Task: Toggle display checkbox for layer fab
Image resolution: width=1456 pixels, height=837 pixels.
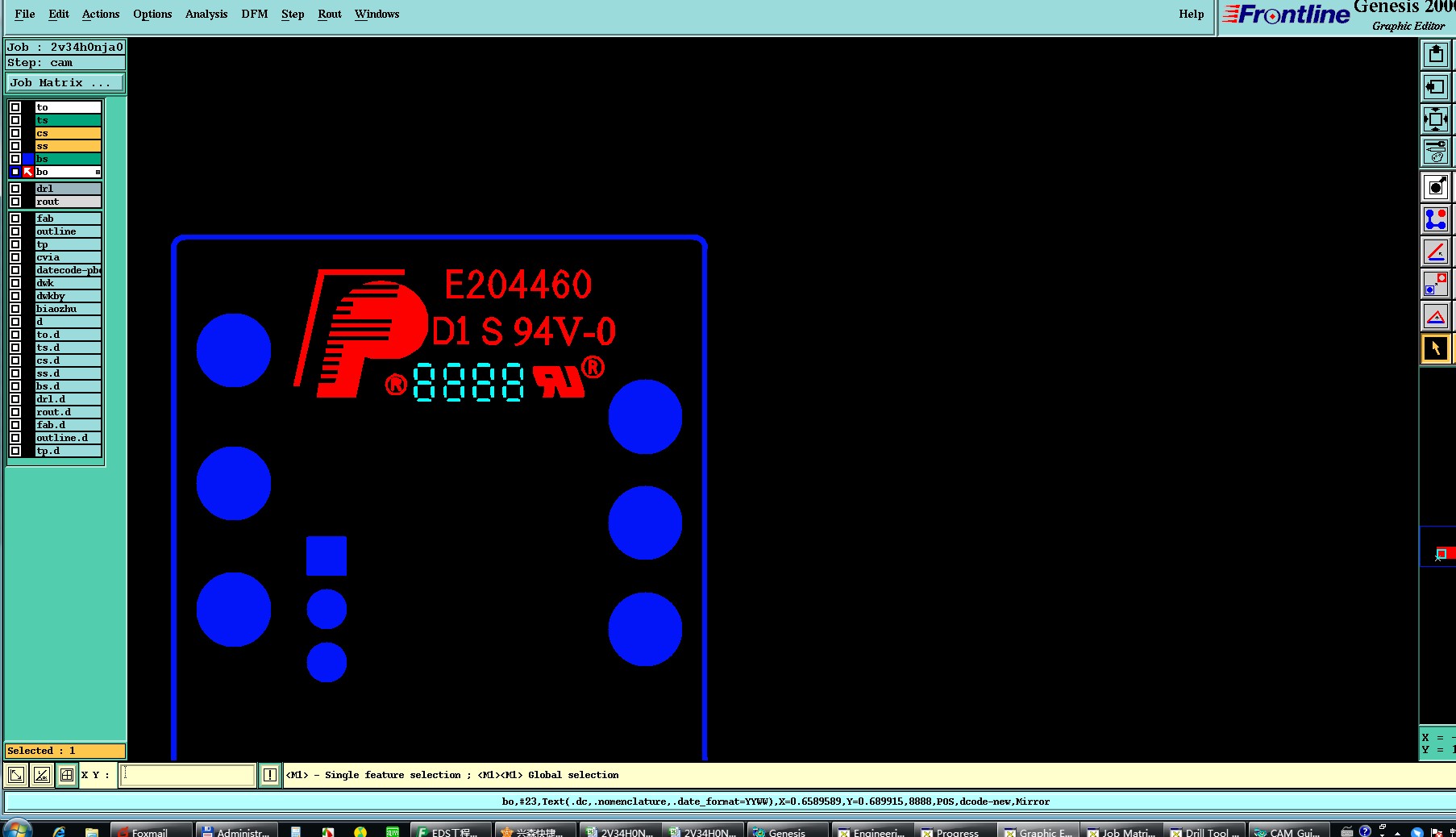Action: tap(15, 219)
